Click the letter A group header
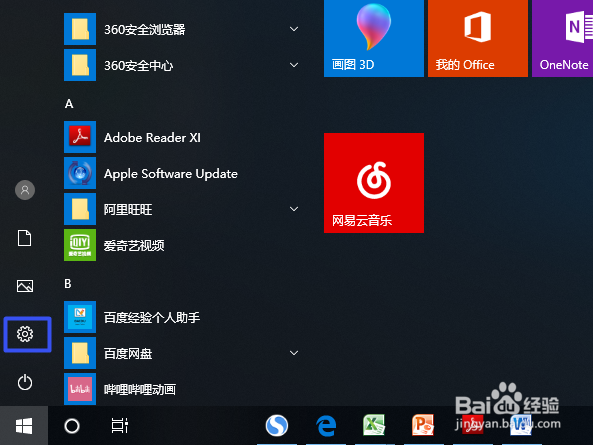The height and width of the screenshot is (445, 593). tap(69, 104)
